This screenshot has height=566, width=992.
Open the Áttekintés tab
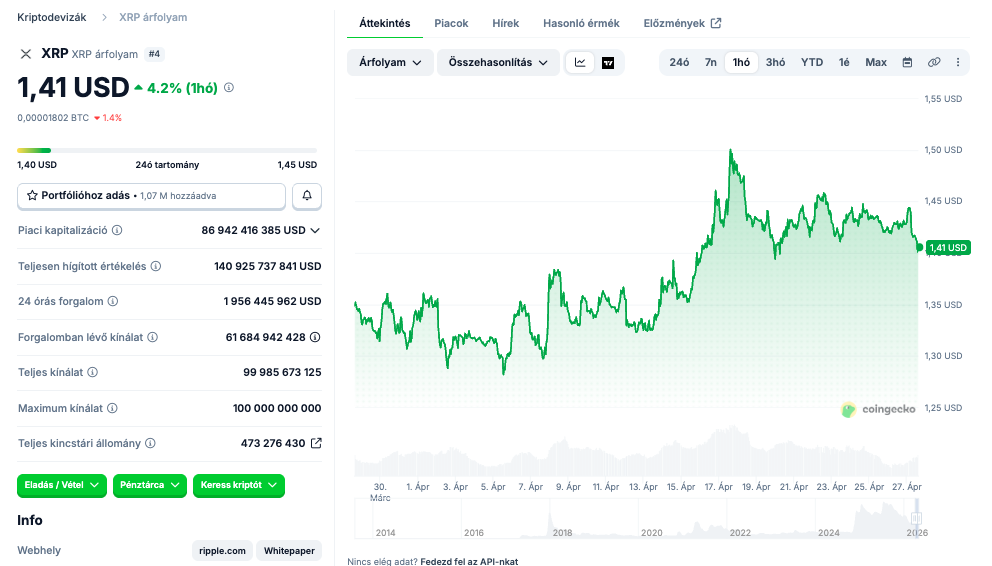pyautogui.click(x=385, y=23)
